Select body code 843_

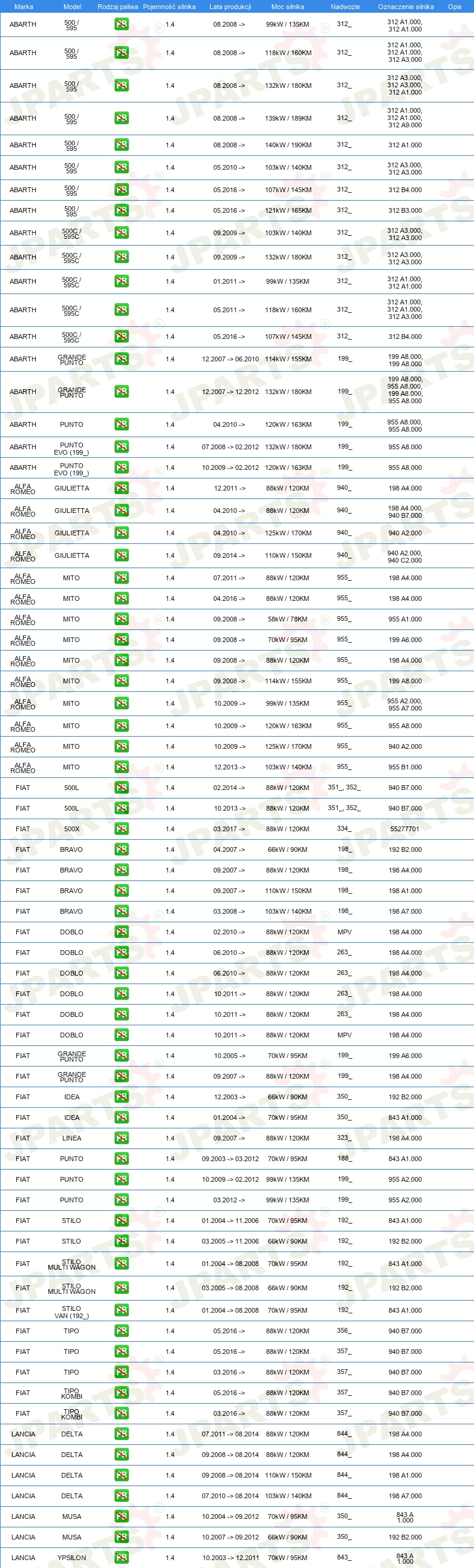pyautogui.click(x=344, y=1558)
